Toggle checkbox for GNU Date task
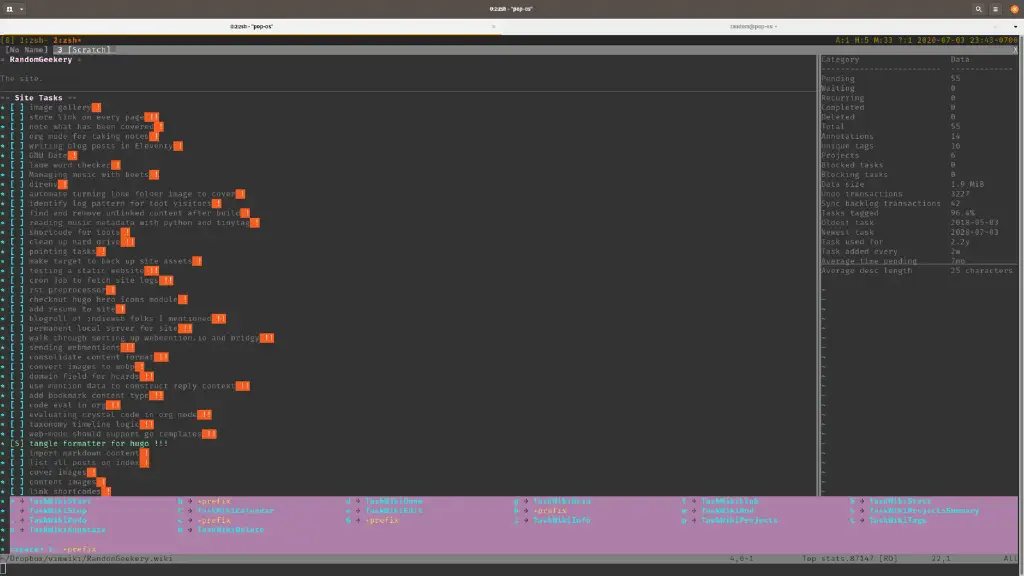 click(x=17, y=155)
